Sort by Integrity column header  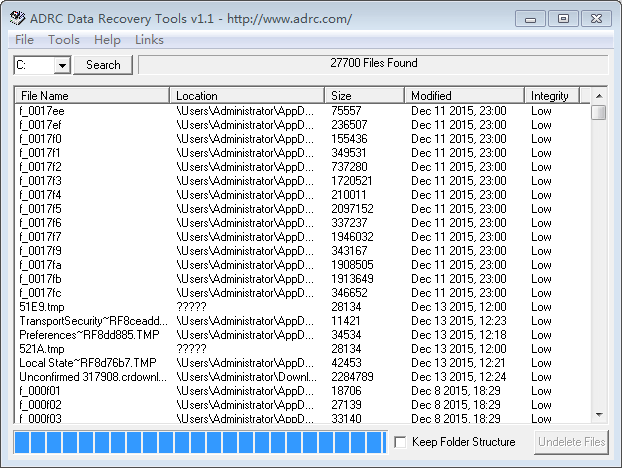(x=552, y=96)
